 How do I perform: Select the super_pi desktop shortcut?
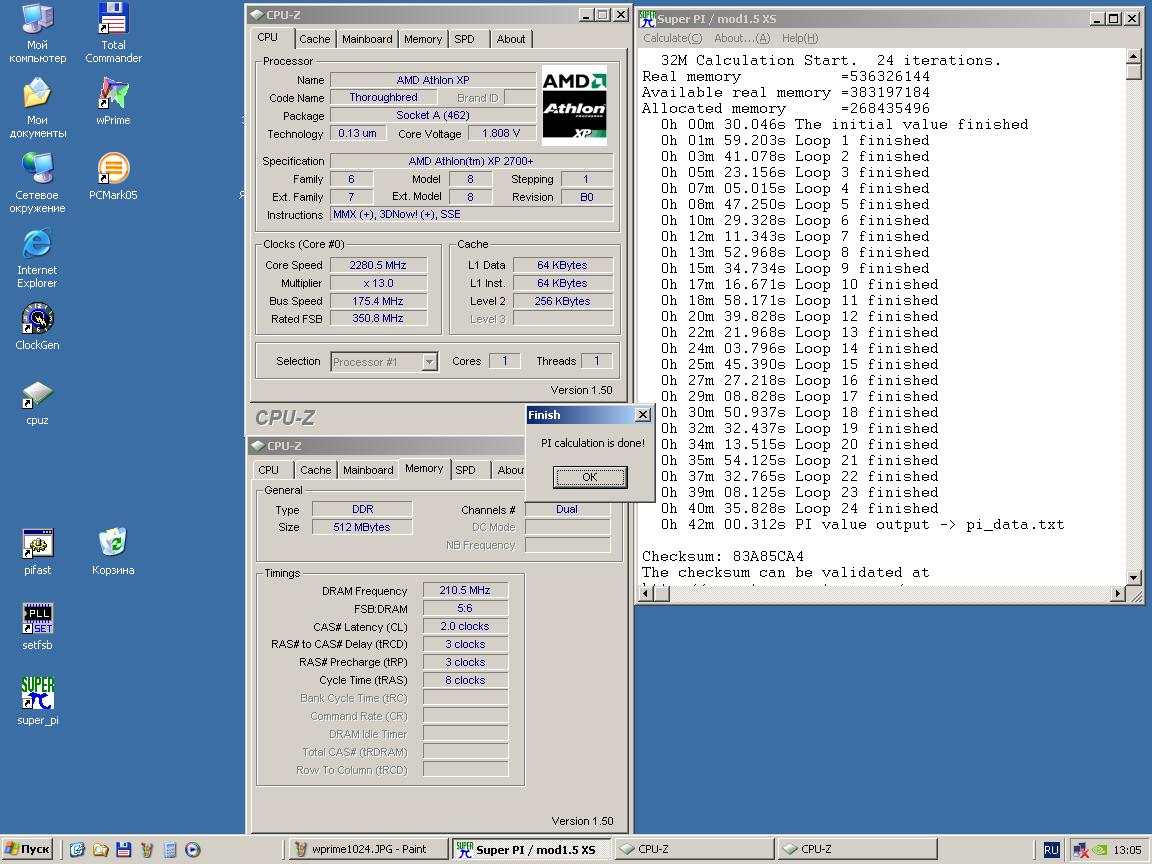coord(37,702)
